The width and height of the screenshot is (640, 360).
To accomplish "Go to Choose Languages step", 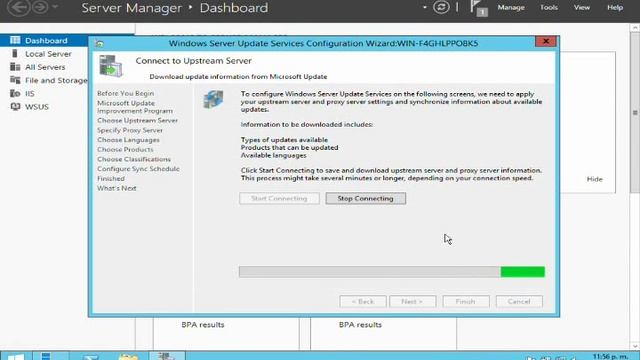I will click(x=128, y=140).
